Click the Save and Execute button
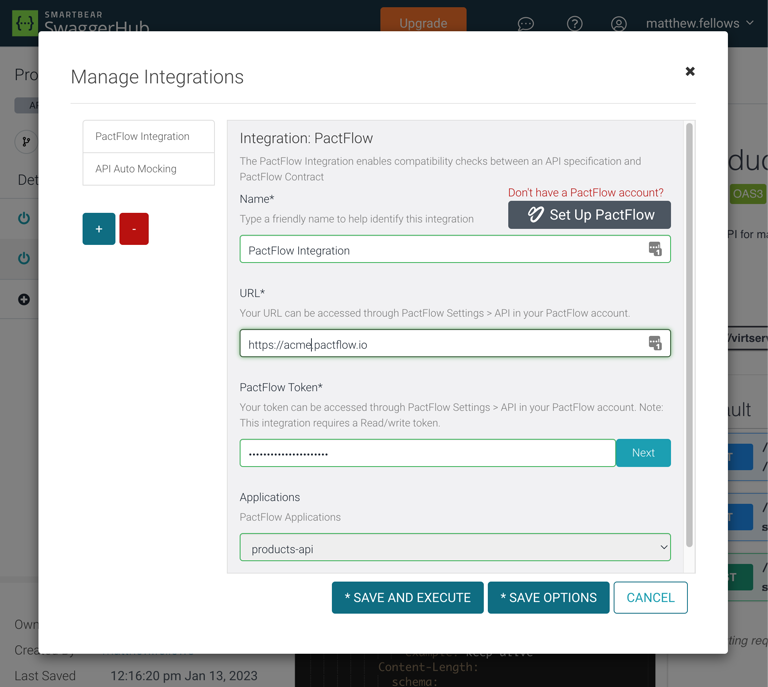This screenshot has width=768, height=687. pos(407,597)
